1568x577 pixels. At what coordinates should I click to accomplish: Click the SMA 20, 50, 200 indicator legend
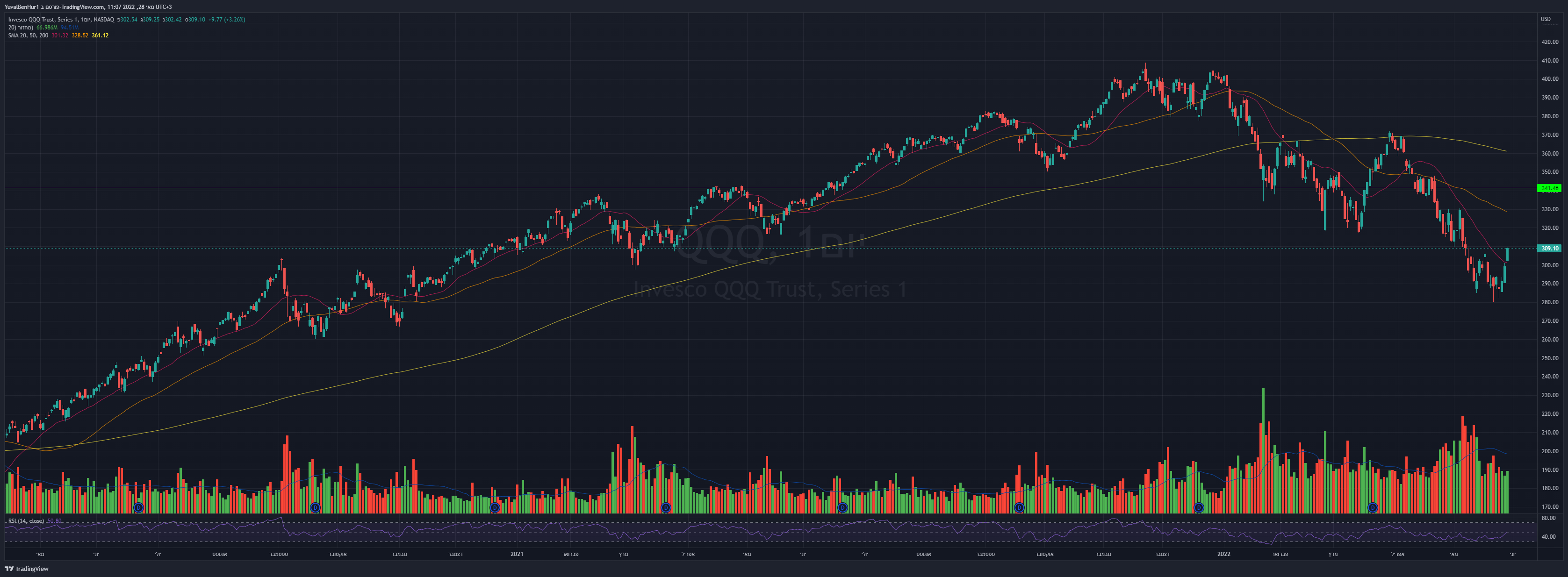coord(28,35)
